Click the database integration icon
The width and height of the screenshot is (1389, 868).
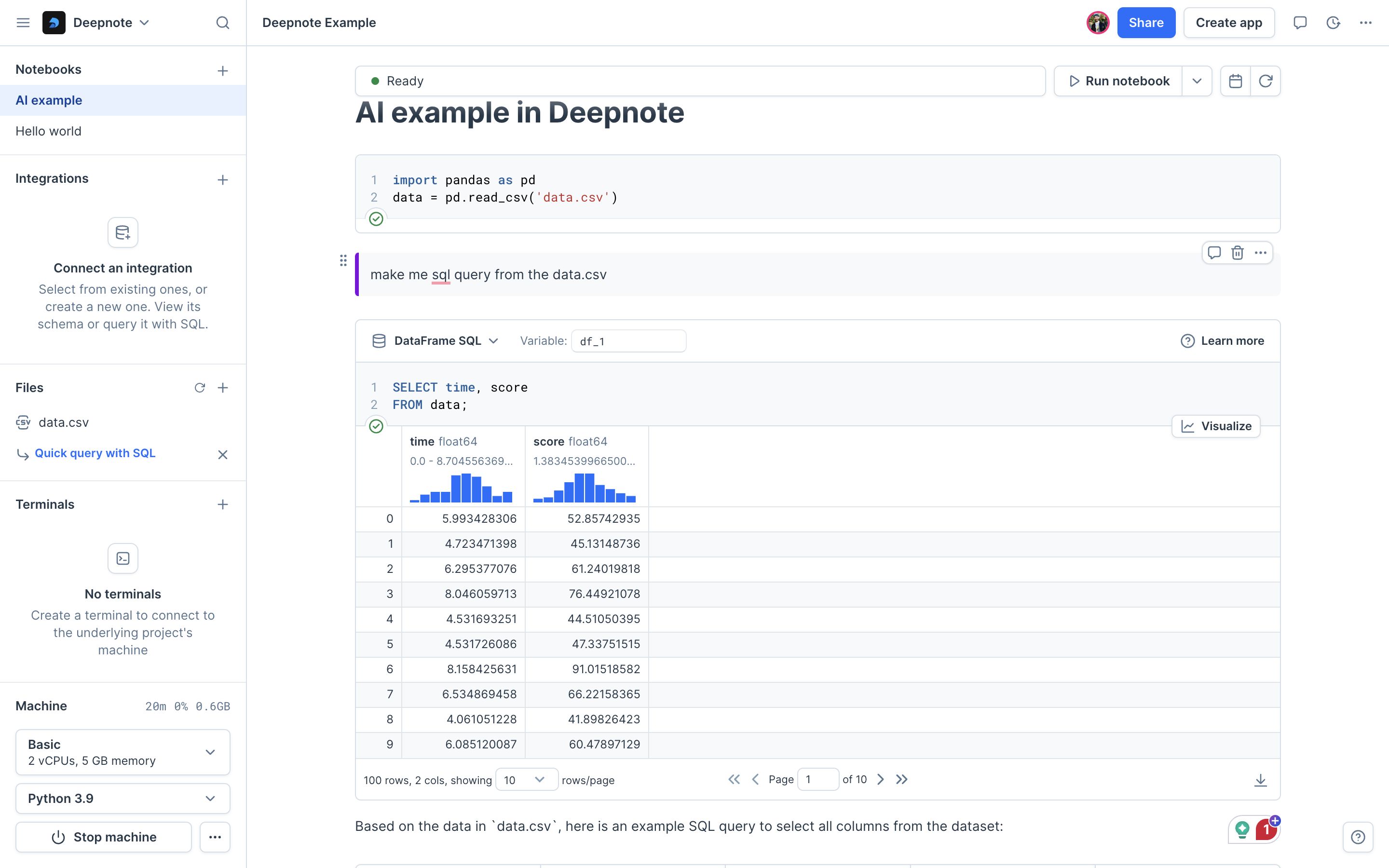123,232
